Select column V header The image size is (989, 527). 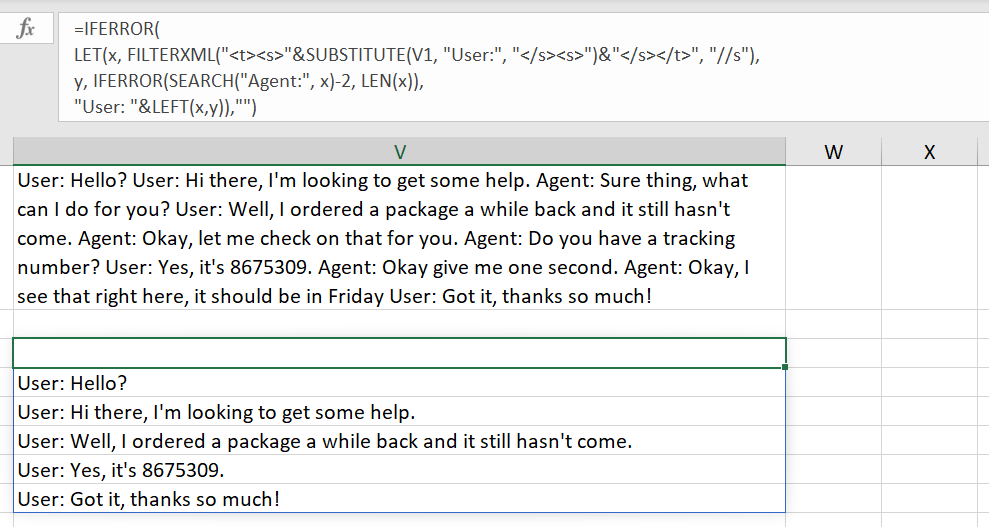(x=399, y=152)
